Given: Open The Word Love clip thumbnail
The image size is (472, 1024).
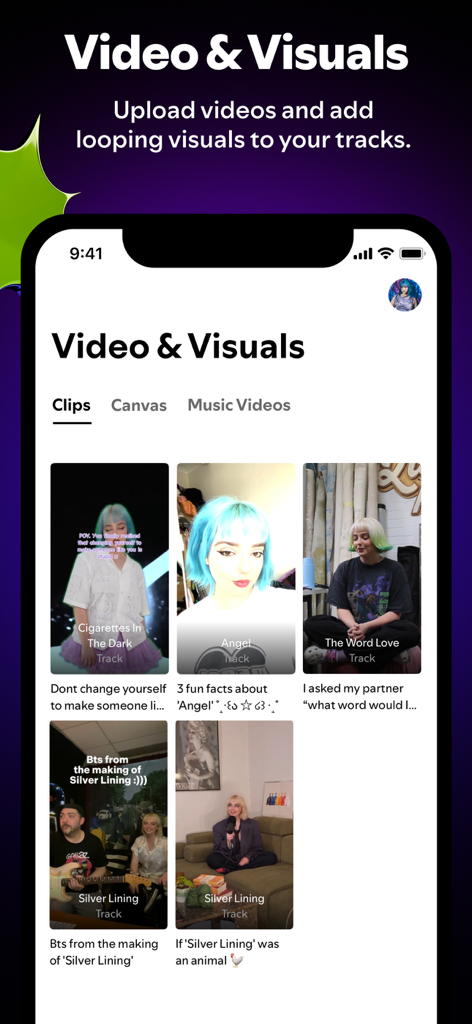Looking at the screenshot, I should 362,568.
